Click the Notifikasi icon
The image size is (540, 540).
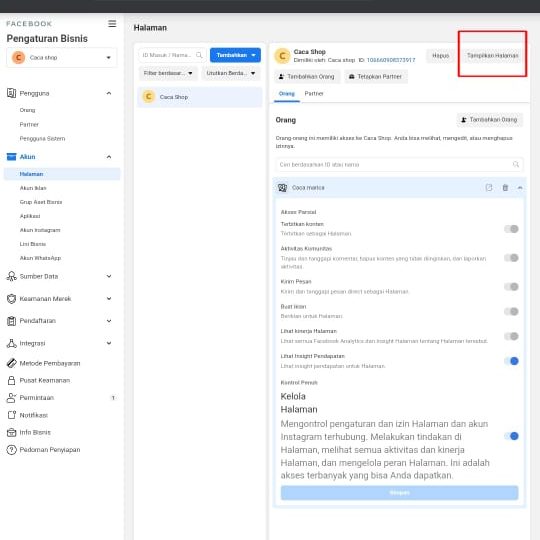[11, 415]
